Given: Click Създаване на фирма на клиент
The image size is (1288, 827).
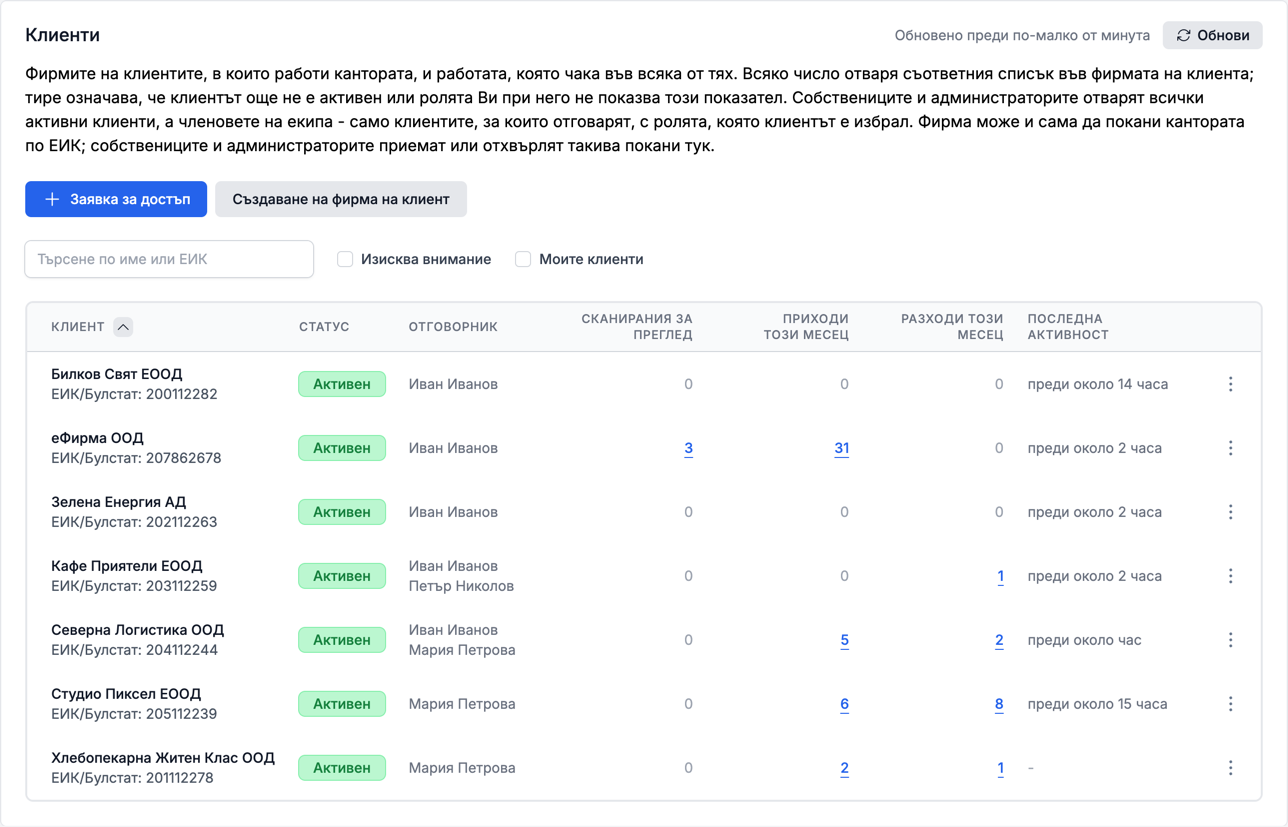Looking at the screenshot, I should pyautogui.click(x=341, y=199).
